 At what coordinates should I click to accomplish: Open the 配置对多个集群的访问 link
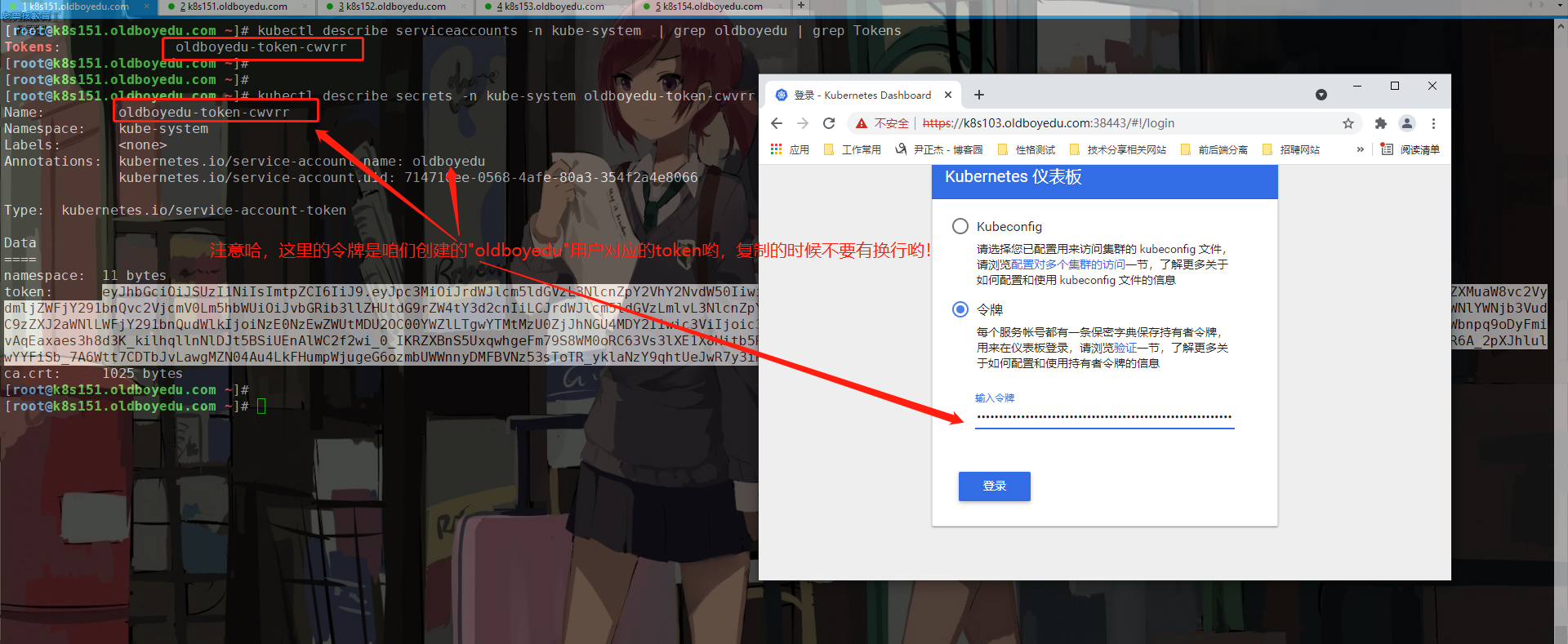click(x=1067, y=264)
